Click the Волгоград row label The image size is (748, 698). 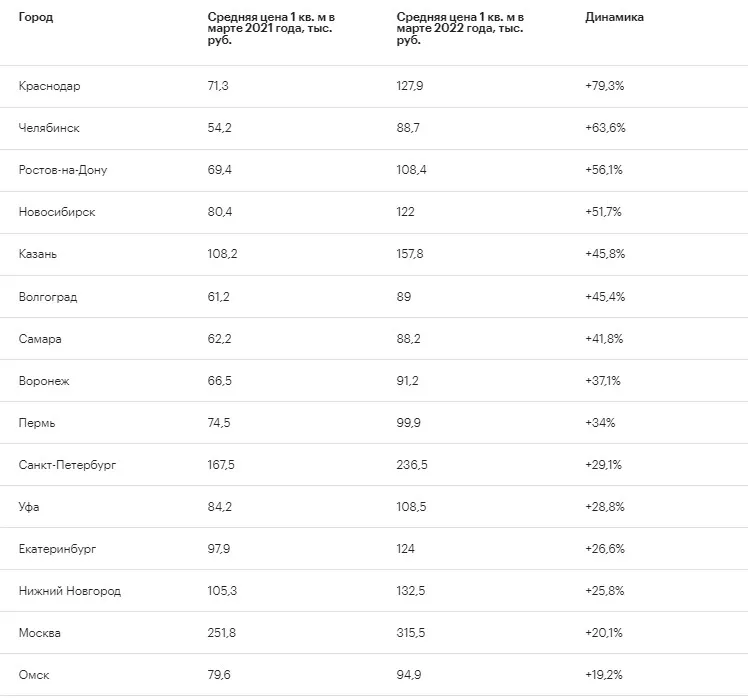click(47, 297)
